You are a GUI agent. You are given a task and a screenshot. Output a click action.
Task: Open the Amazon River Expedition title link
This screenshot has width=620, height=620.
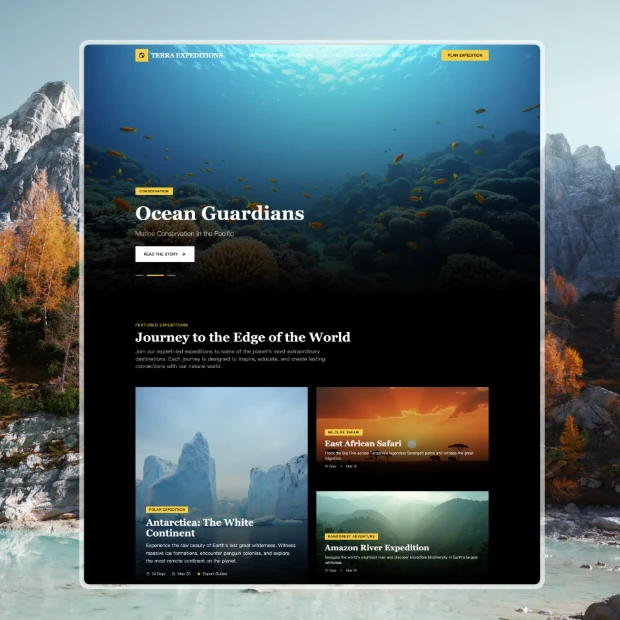point(377,548)
